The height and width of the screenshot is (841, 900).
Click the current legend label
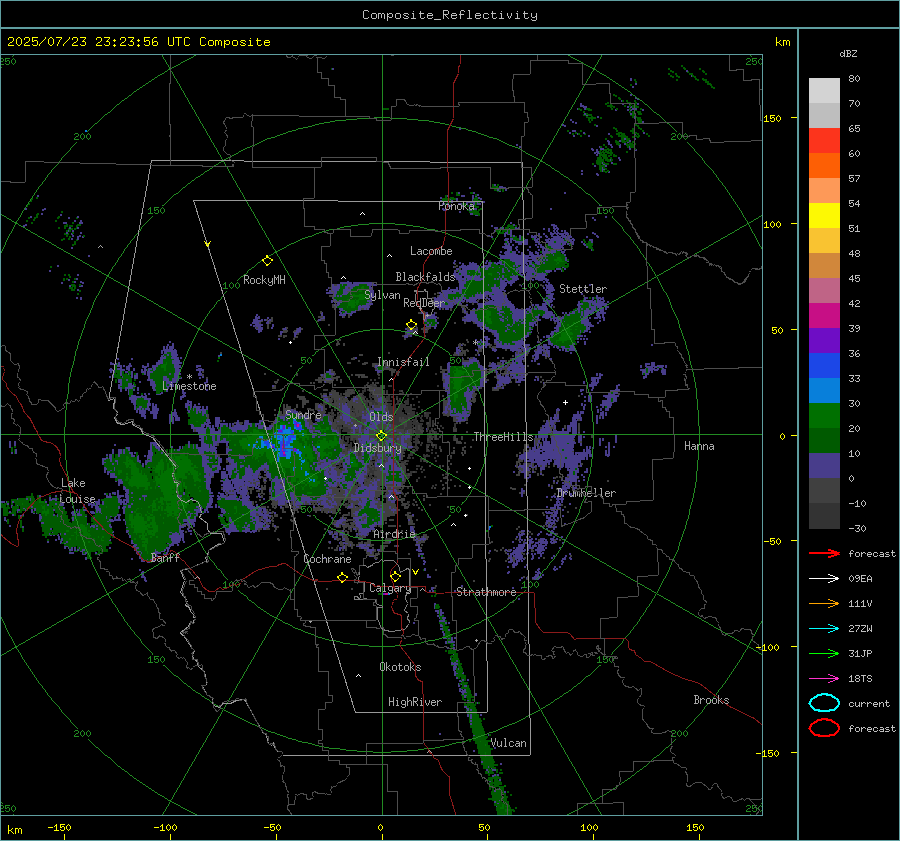pos(869,703)
